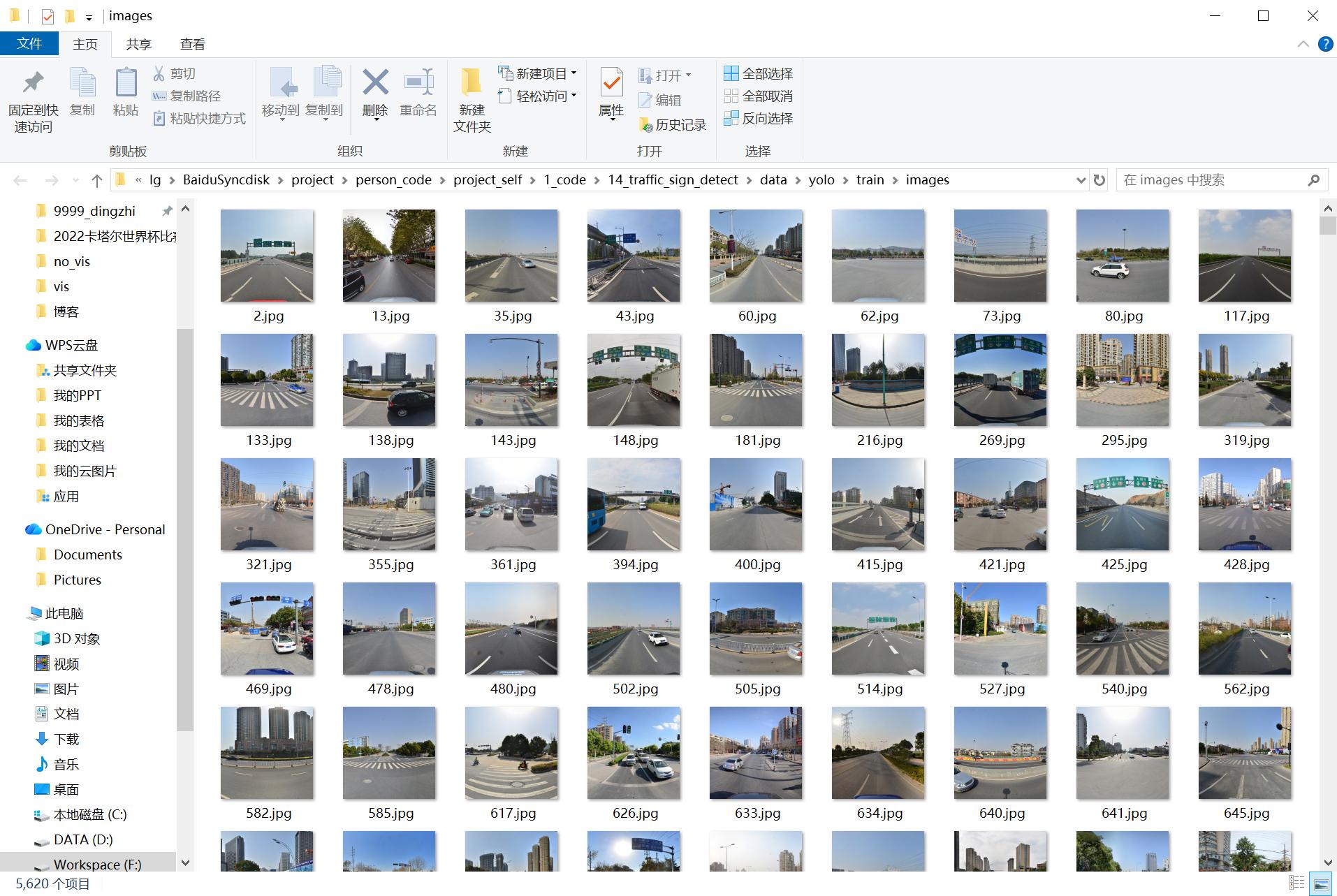Click the Delete (删除) red X icon
The width and height of the screenshot is (1337, 896).
(375, 82)
